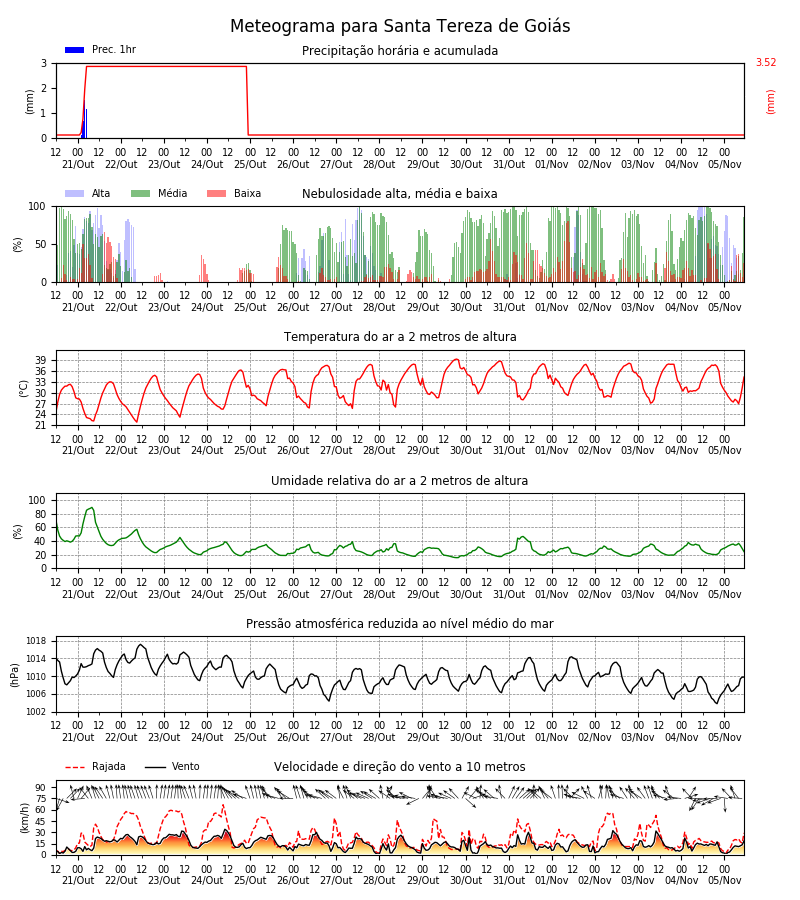The image size is (800, 900).
Task: Click the 05/Nov label under the wind chart
Action: pyautogui.click(x=724, y=880)
